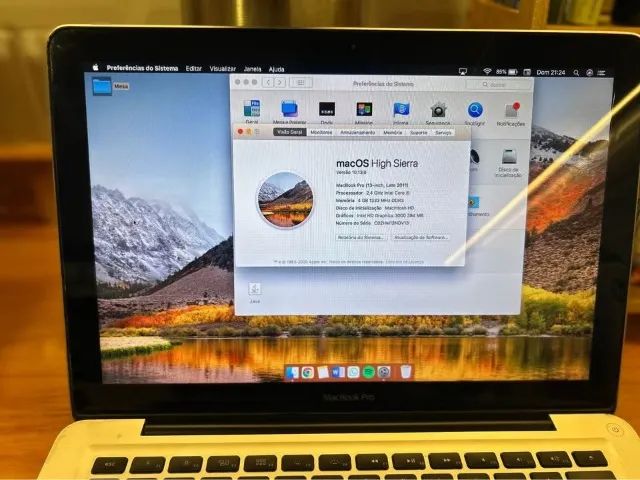
Task: Open Dock preference pane
Action: point(327,113)
